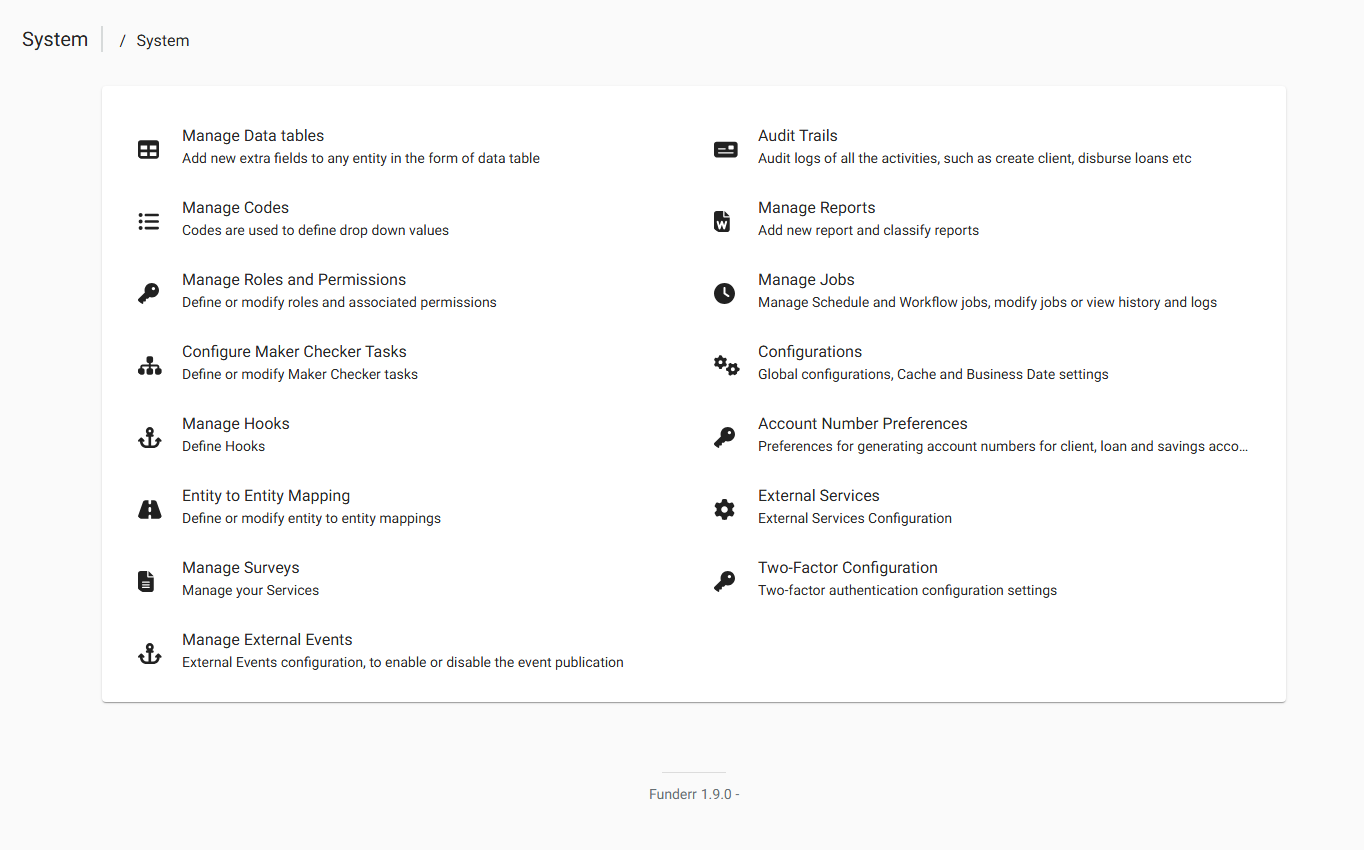Open the Audit Trails page

point(797,135)
